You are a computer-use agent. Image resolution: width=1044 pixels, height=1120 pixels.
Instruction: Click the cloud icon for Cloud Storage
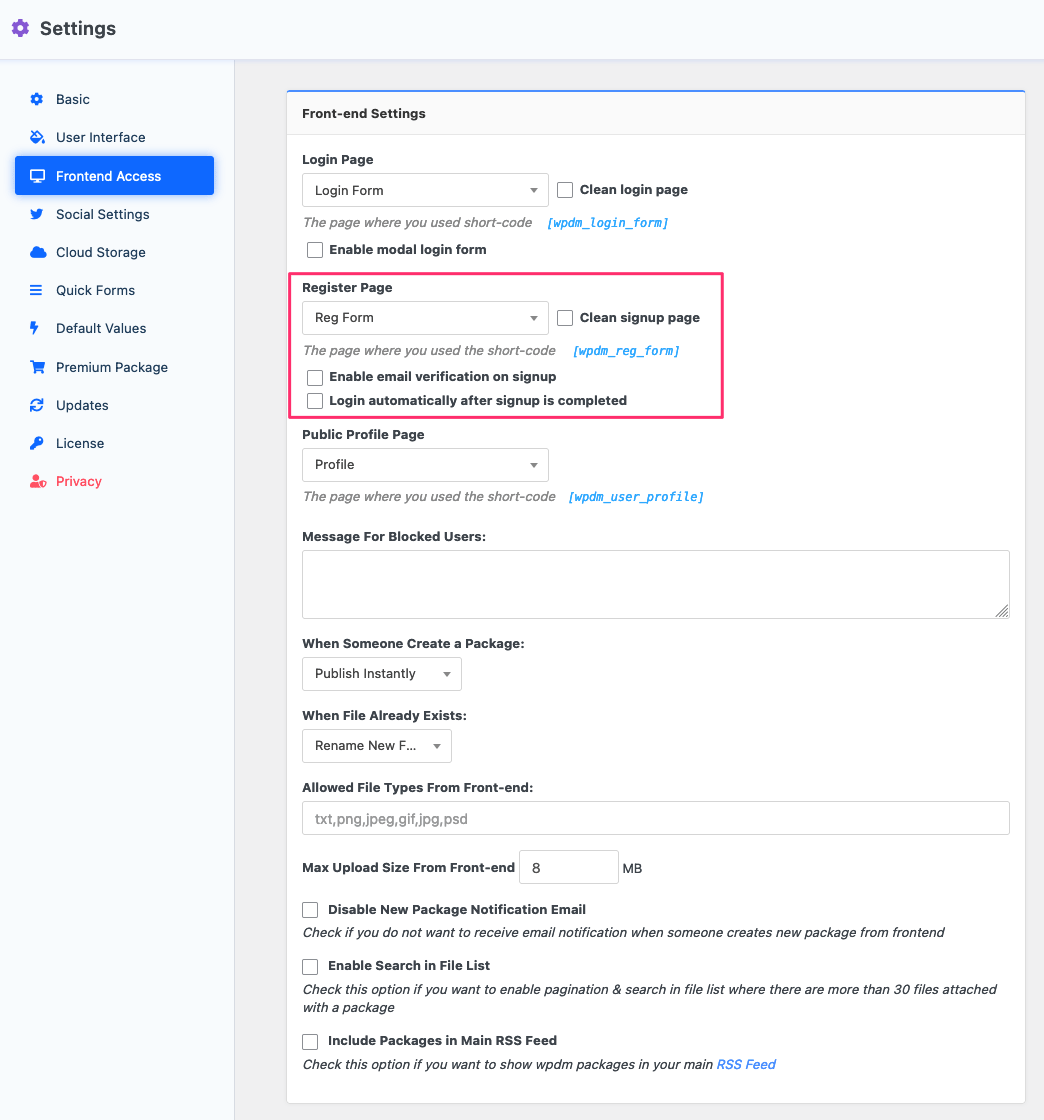37,252
